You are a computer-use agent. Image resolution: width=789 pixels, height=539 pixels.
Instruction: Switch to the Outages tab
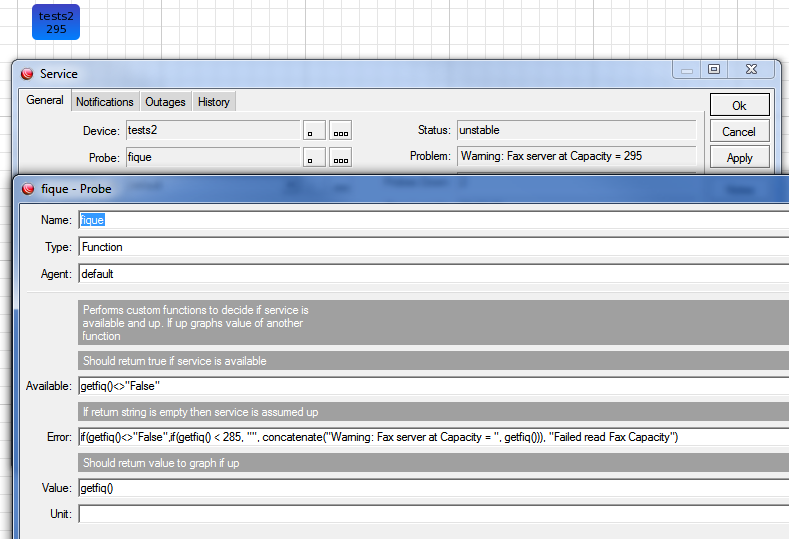coord(165,102)
